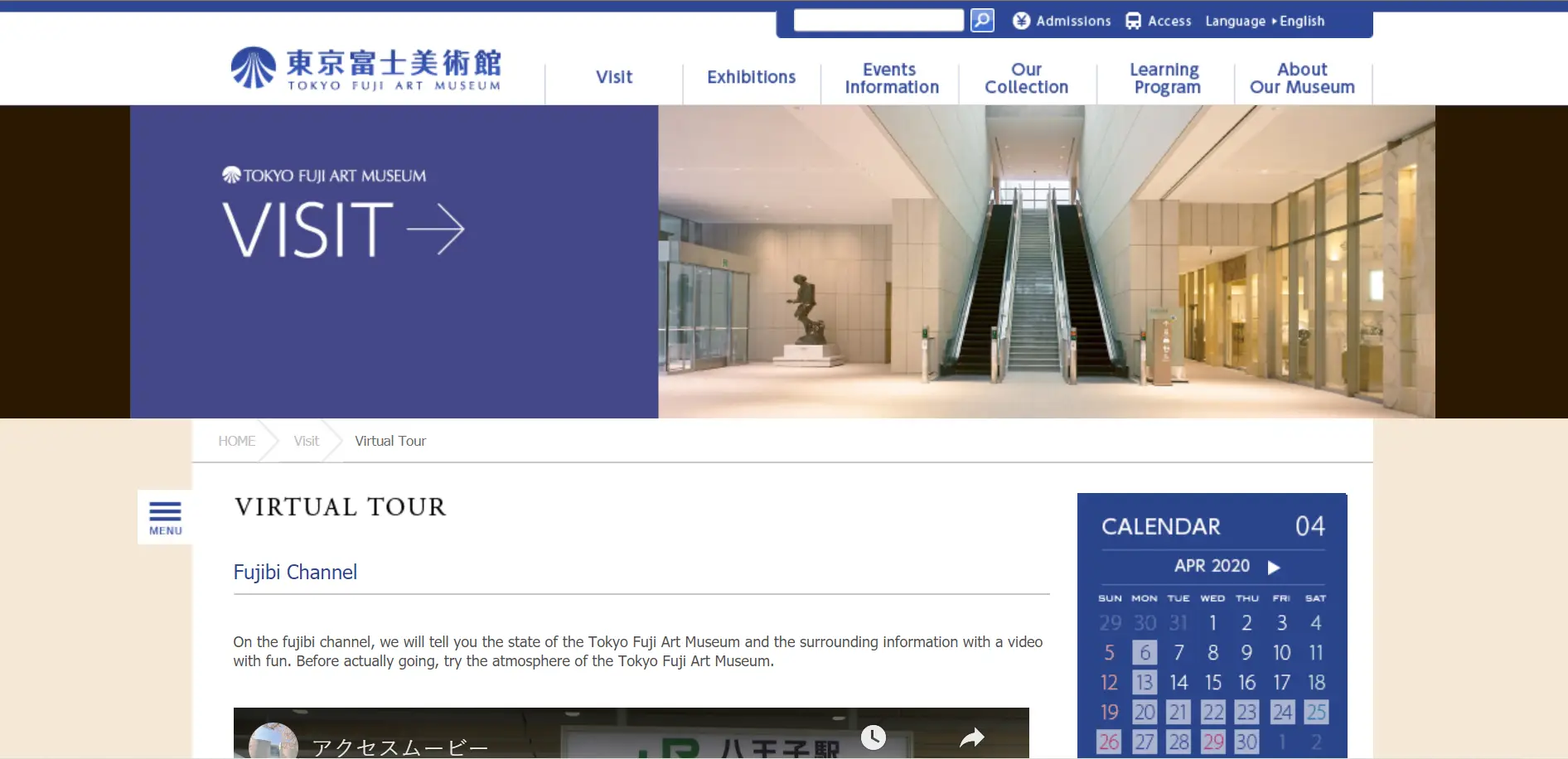
Task: Open the About Our Museum menu
Action: pyautogui.click(x=1303, y=78)
